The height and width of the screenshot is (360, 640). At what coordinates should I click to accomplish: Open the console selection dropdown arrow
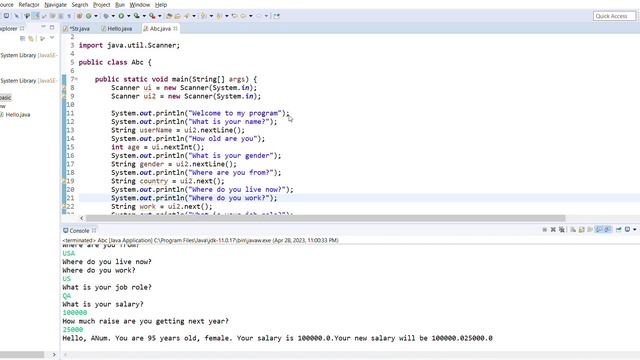pos(635,230)
